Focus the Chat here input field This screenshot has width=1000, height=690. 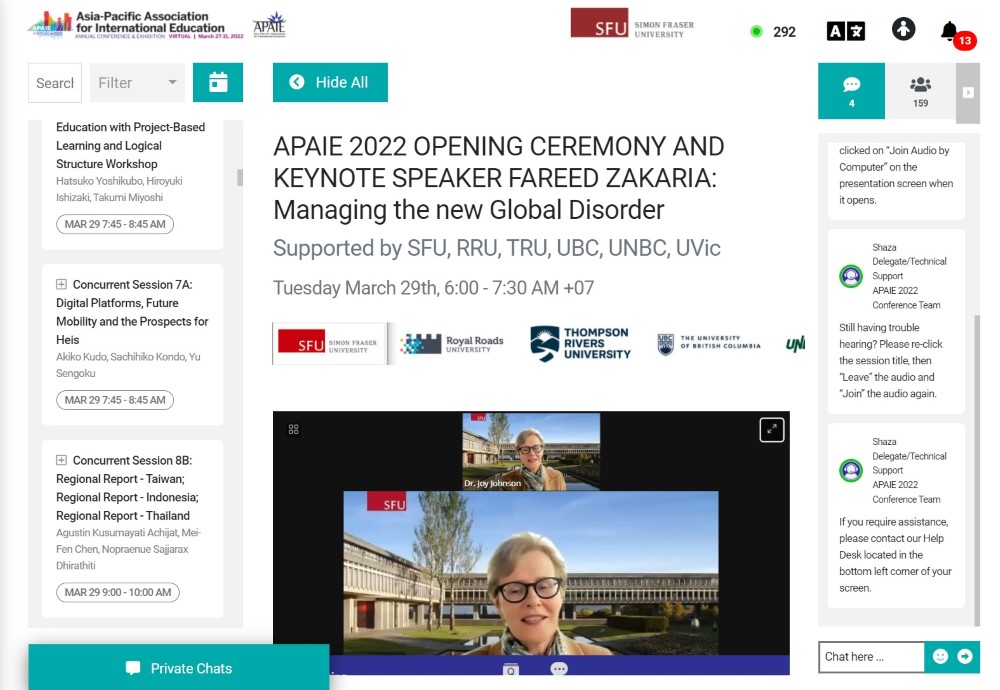pyautogui.click(x=870, y=657)
